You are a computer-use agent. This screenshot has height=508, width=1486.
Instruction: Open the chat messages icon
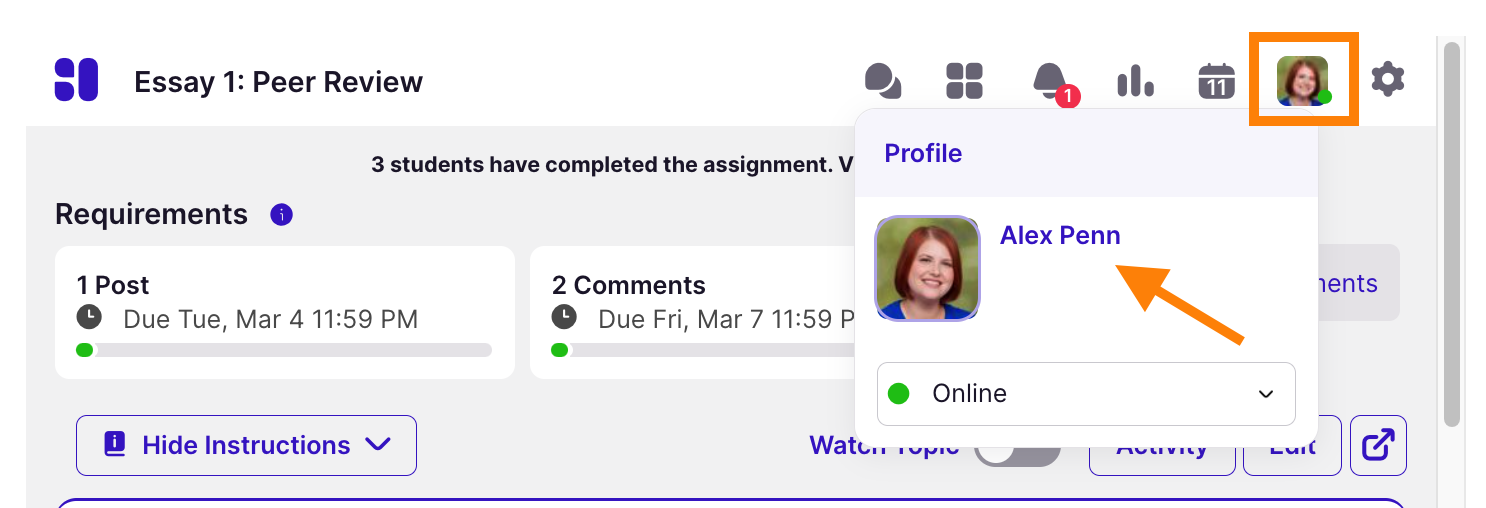point(883,80)
